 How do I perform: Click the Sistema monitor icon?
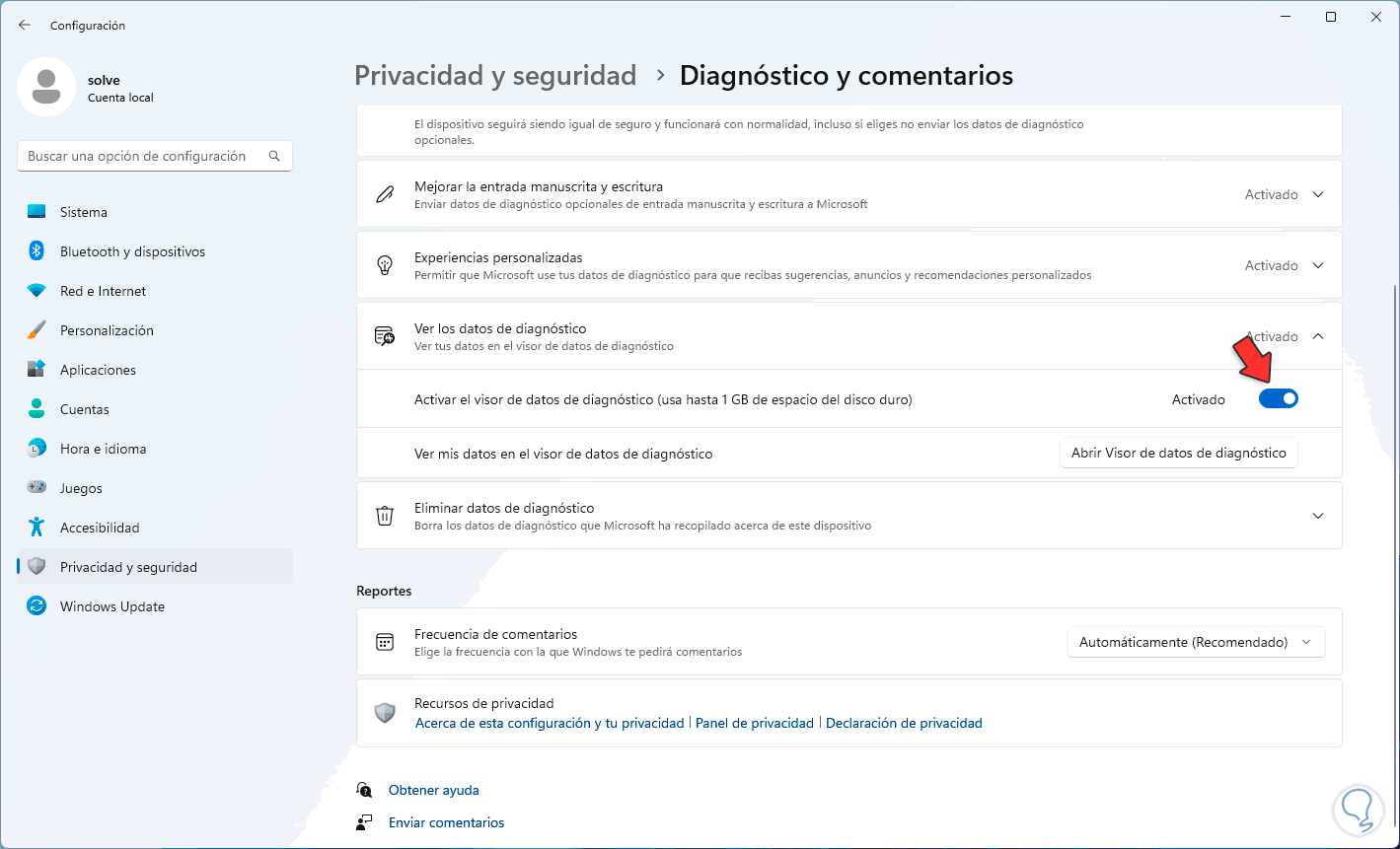pyautogui.click(x=37, y=212)
